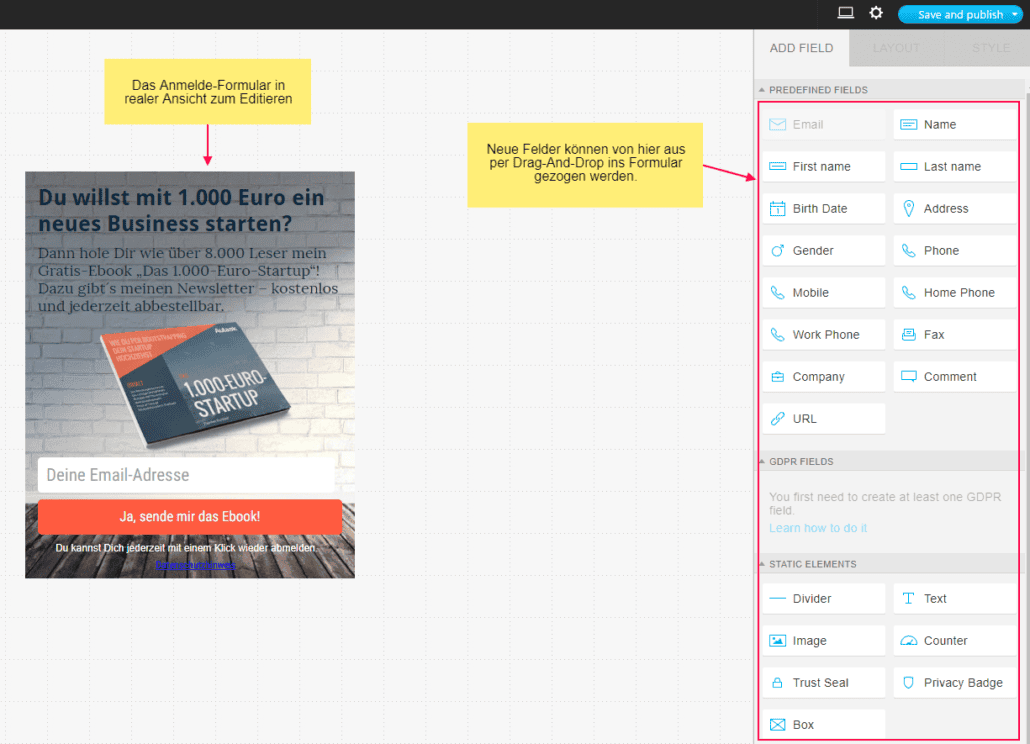Select the Counter static element
The image size is (1030, 744).
point(954,641)
